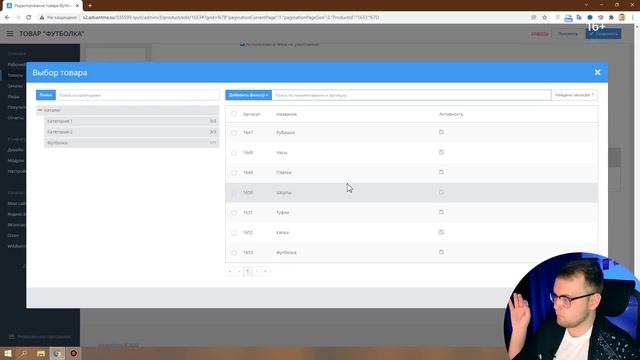
Task: Go to next page in pagination
Action: pos(256,271)
